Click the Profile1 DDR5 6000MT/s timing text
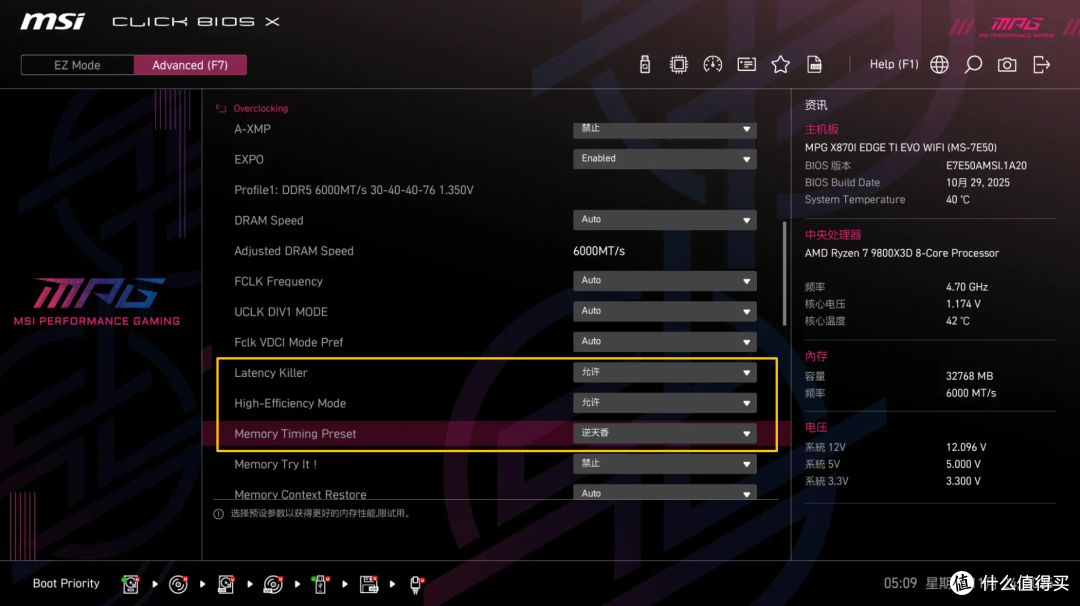Screen dimensions: 1080x606 (353, 190)
